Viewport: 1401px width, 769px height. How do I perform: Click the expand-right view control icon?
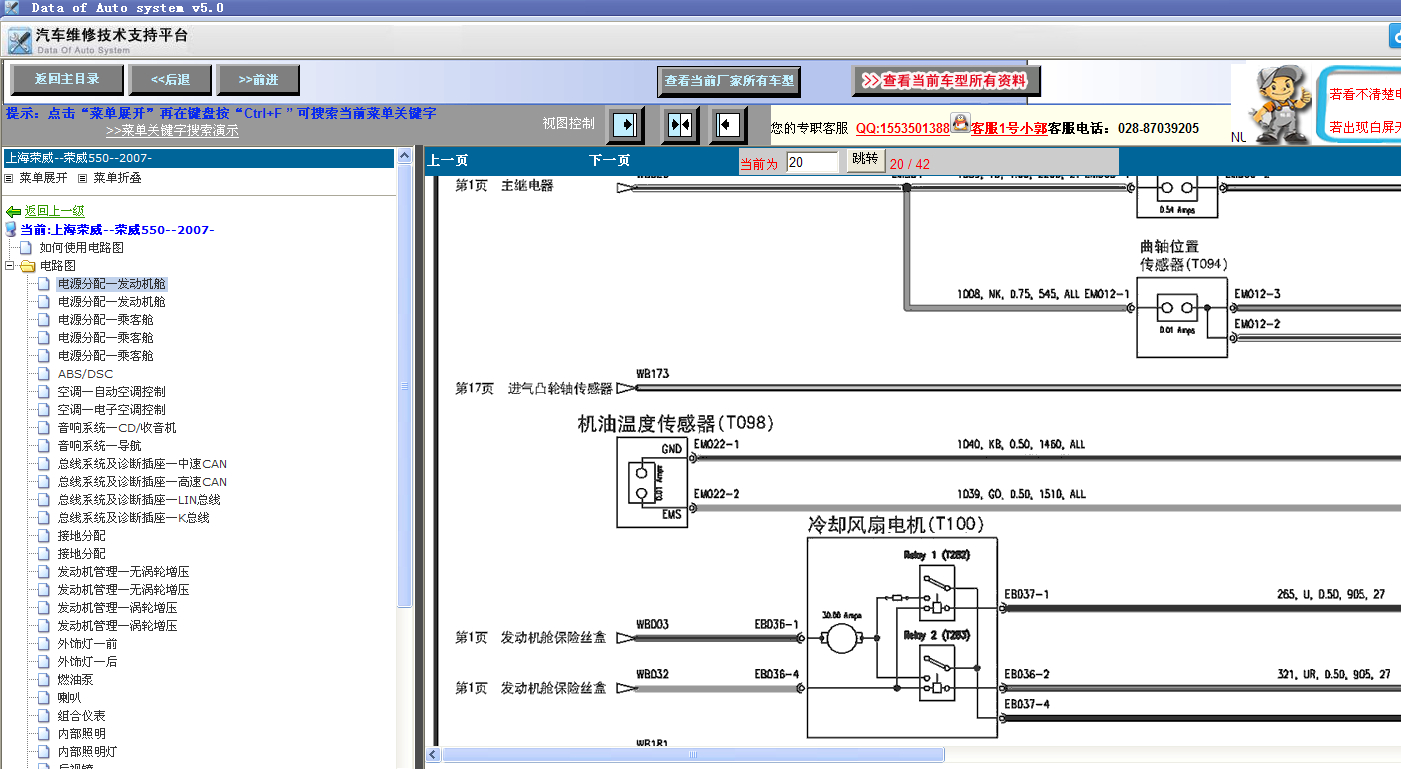(624, 125)
